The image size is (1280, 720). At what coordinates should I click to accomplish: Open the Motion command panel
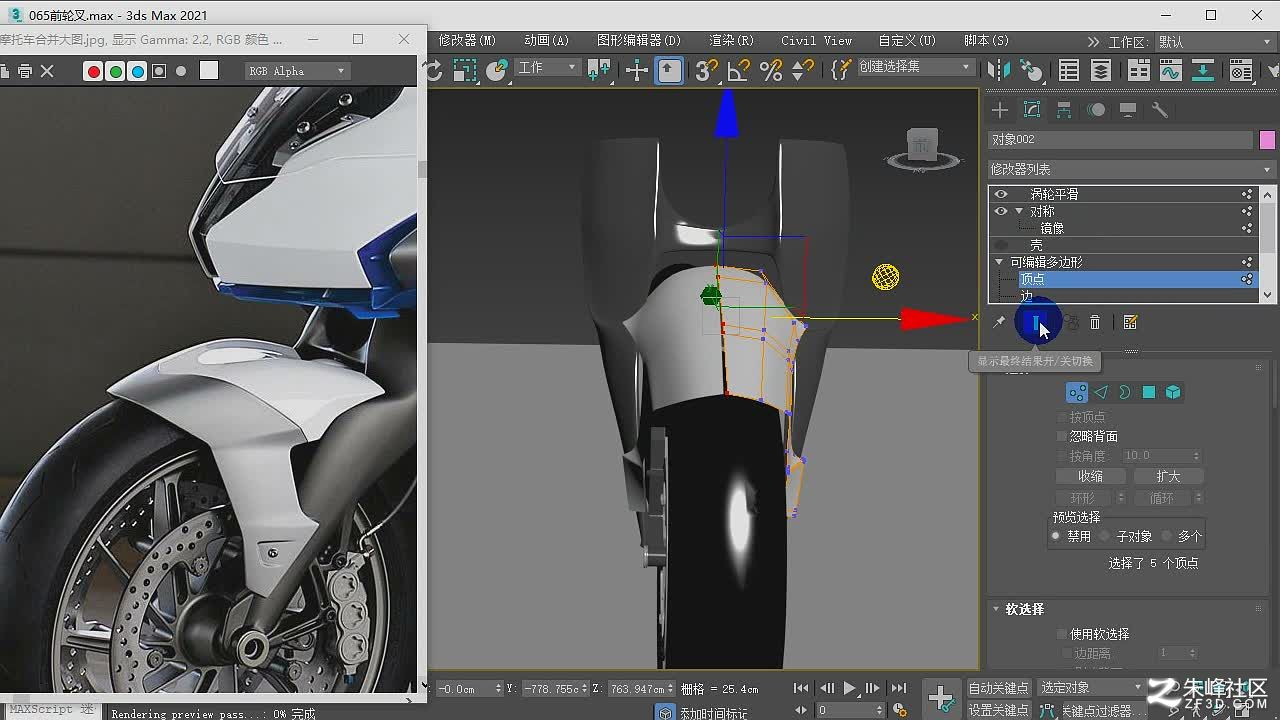point(1096,110)
